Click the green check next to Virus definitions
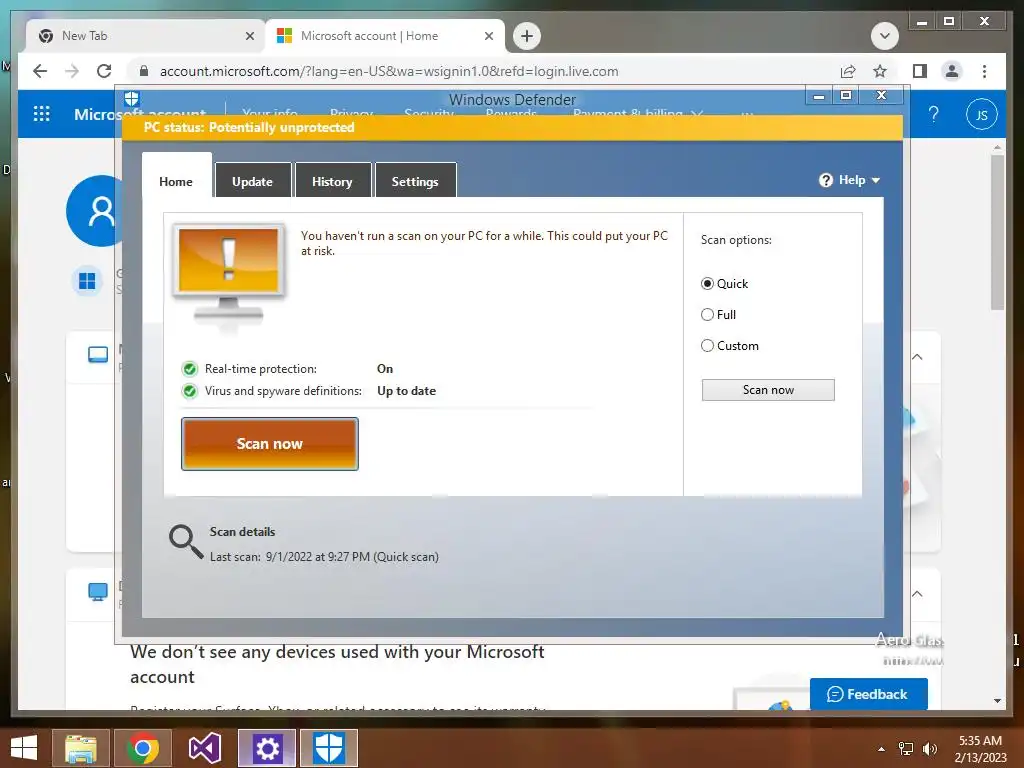The width and height of the screenshot is (1024, 768). pyautogui.click(x=189, y=391)
